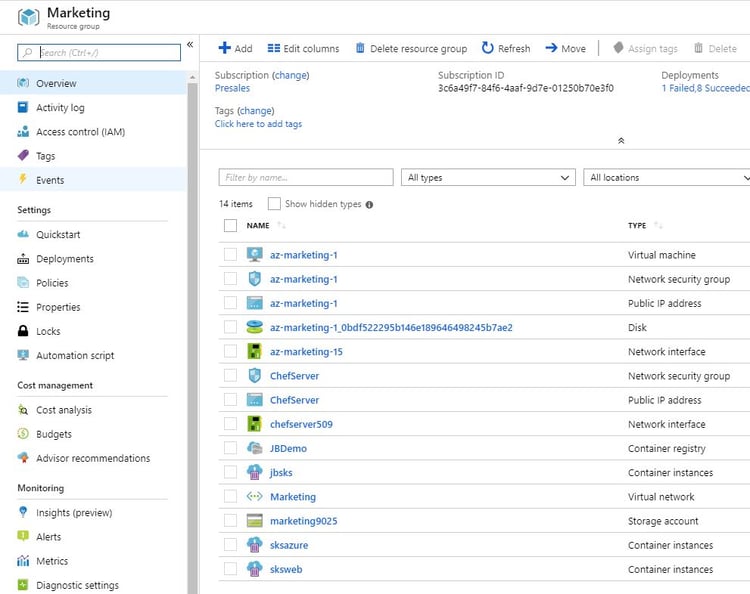750x594 pixels.
Task: Check the az-marketing-1 Disk row checkbox
Action: tap(230, 327)
